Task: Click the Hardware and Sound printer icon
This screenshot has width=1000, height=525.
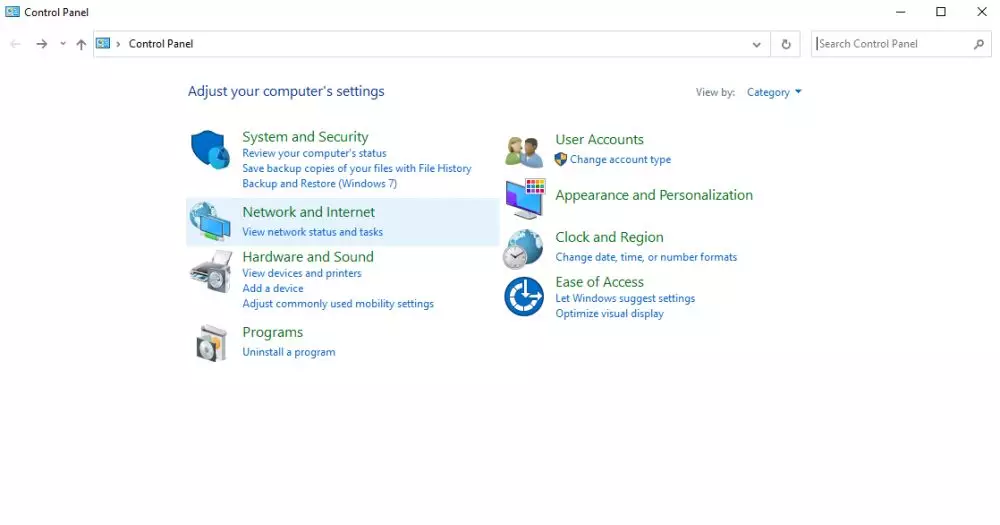Action: [x=210, y=270]
